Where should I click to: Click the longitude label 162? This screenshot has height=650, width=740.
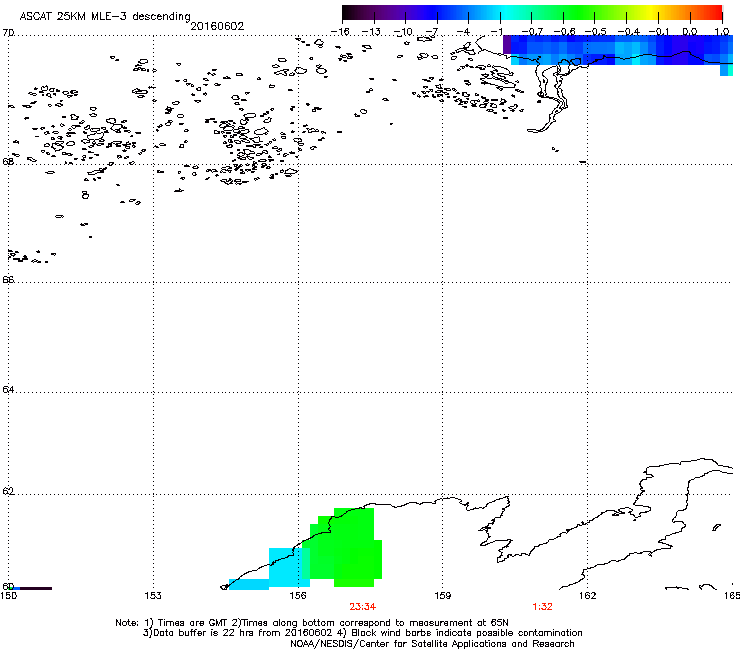[588, 596]
